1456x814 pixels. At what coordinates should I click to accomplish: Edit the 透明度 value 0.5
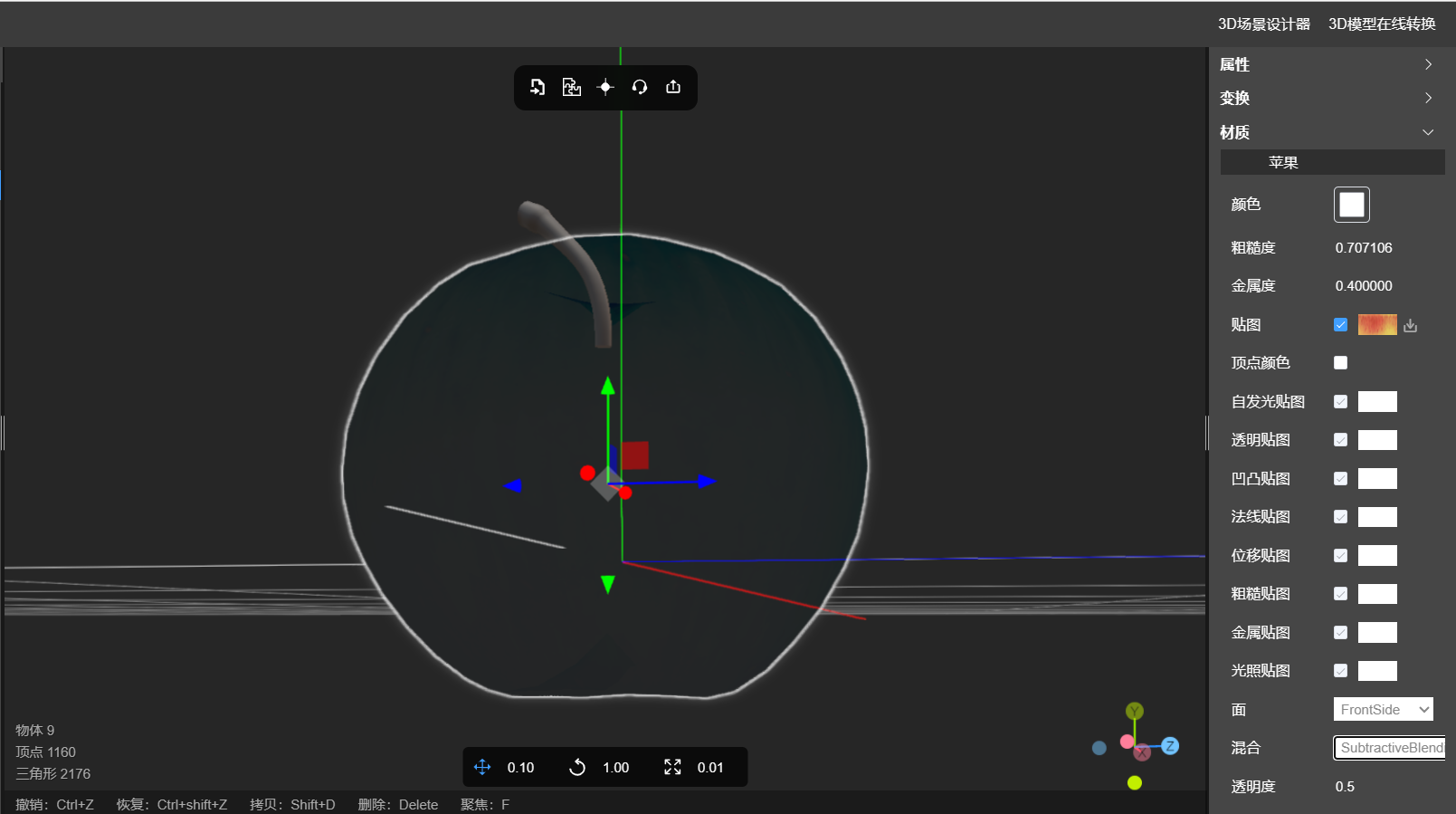1345,787
